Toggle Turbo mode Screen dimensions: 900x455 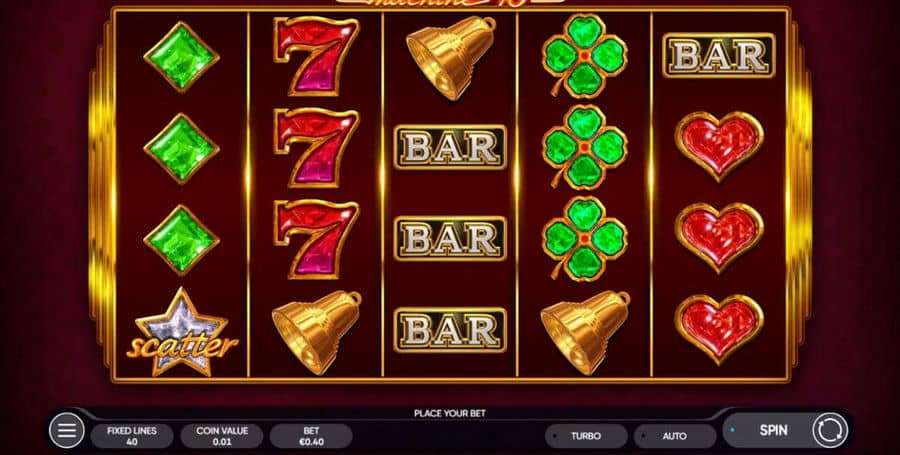(x=585, y=436)
